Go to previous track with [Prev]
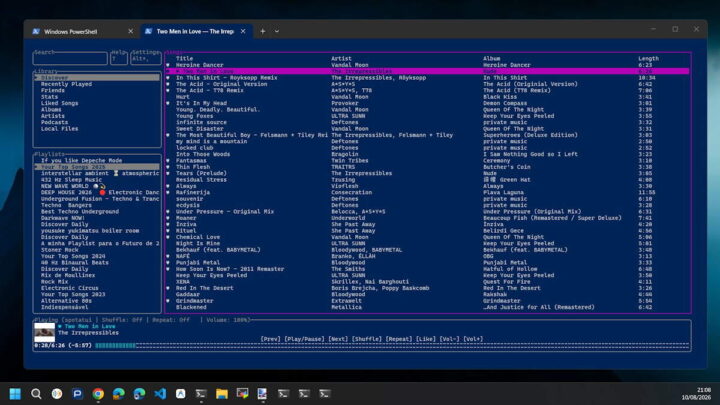This screenshot has width=720, height=405. tap(270, 339)
